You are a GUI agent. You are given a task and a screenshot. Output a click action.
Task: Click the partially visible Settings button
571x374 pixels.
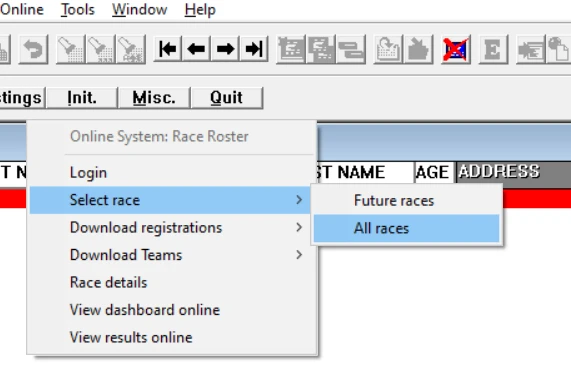click(x=22, y=98)
